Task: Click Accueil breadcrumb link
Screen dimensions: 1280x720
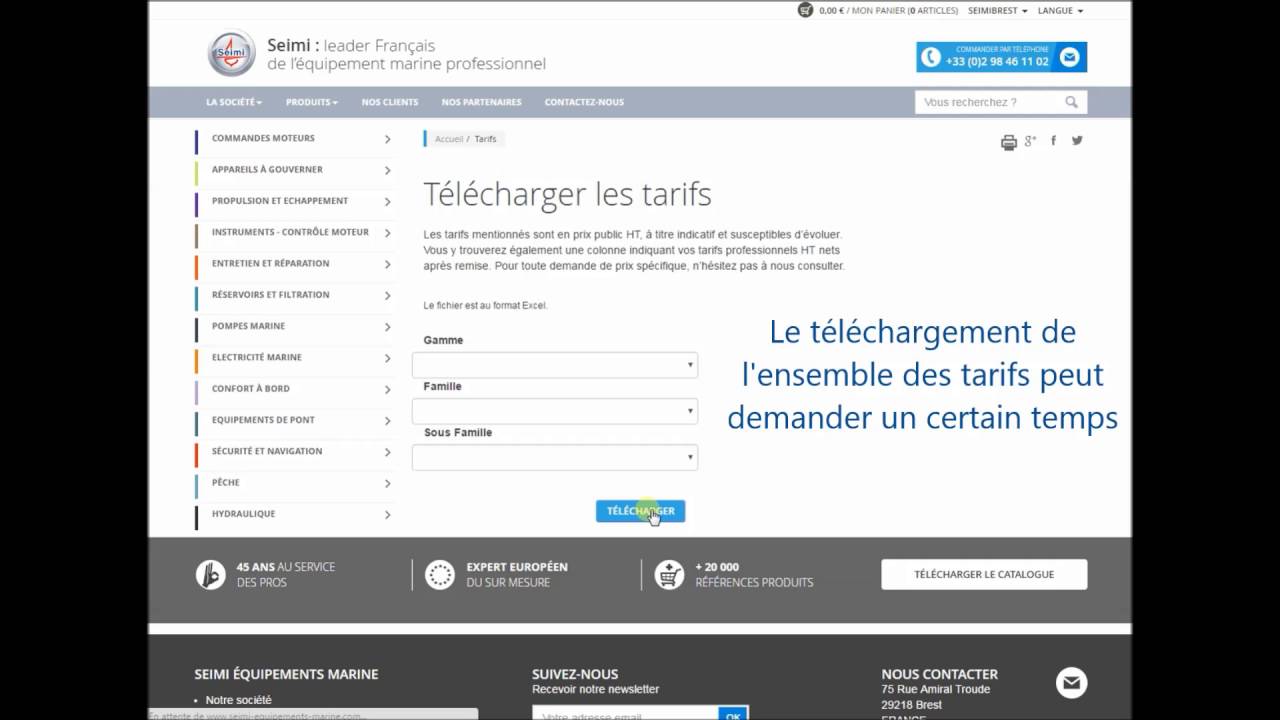Action: point(449,139)
